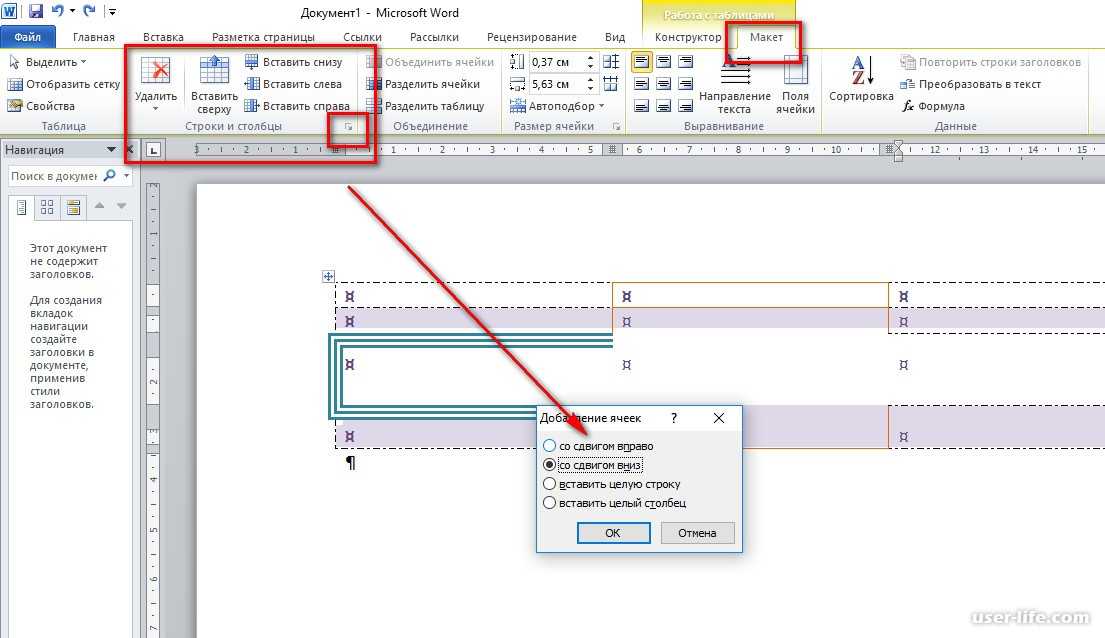Undo the last action
This screenshot has height=638, width=1105.
pyautogui.click(x=57, y=11)
